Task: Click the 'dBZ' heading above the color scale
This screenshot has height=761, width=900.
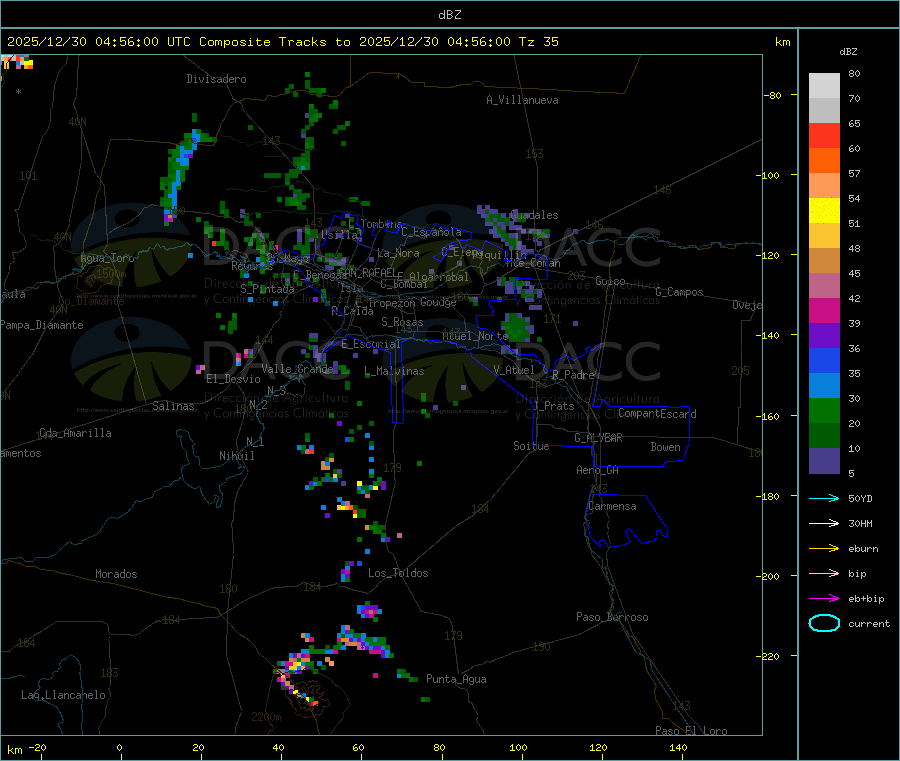Action: point(848,52)
